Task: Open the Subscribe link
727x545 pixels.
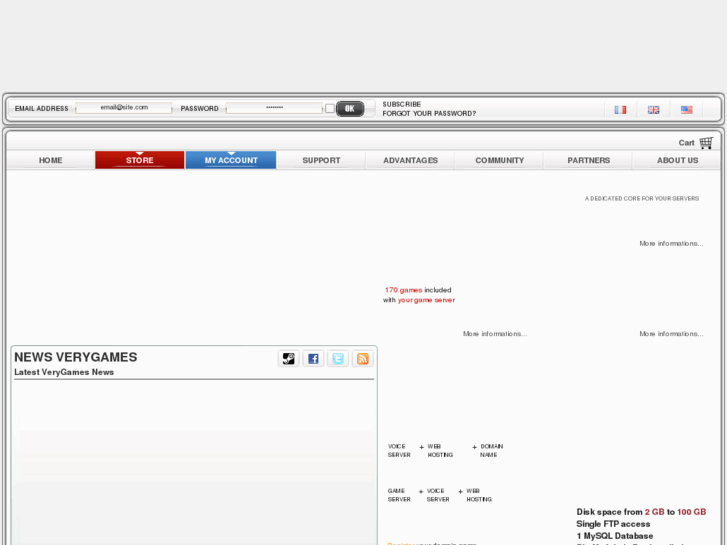Action: pyautogui.click(x=402, y=104)
